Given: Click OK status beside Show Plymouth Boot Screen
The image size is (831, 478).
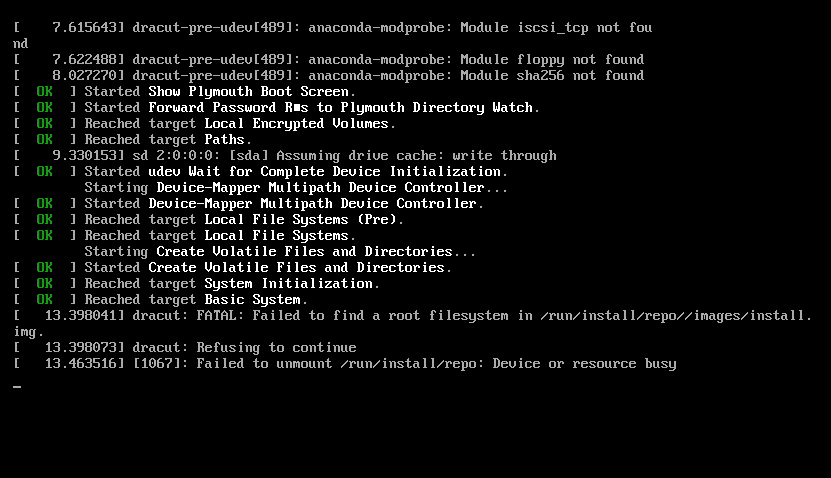Looking at the screenshot, I should 45,92.
